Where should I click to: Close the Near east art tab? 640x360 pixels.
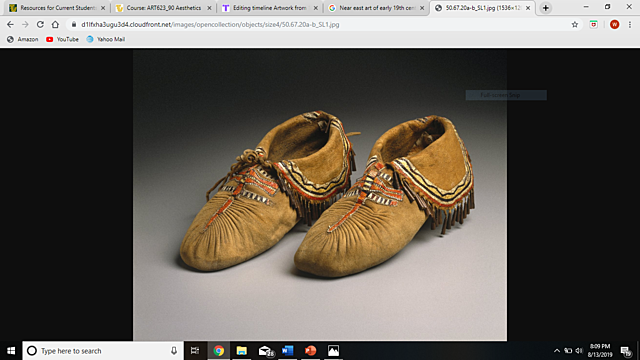(x=422, y=8)
